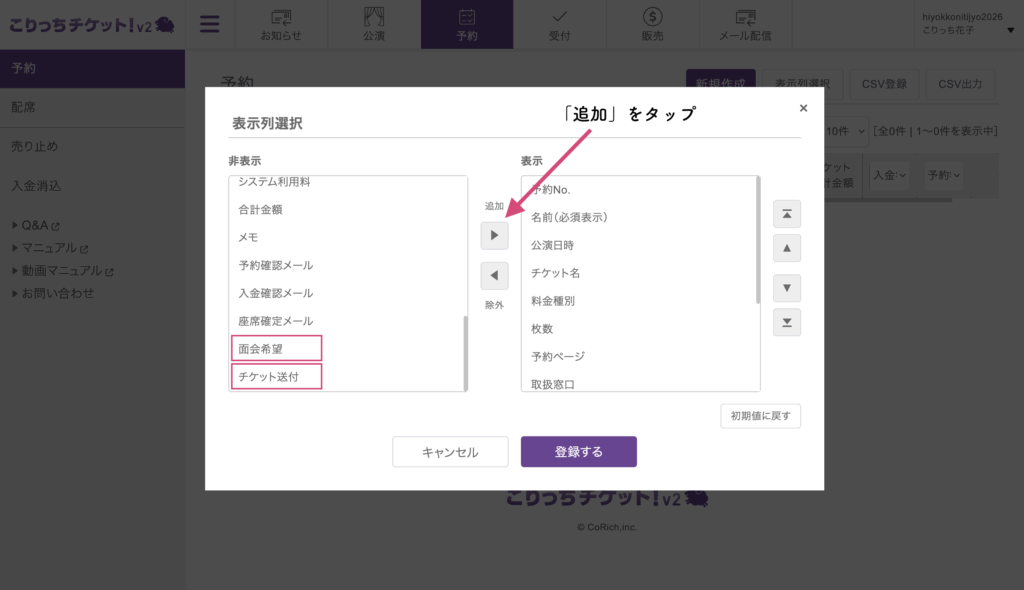Switch to the 受付 tab
This screenshot has height=590, width=1024.
(560, 25)
